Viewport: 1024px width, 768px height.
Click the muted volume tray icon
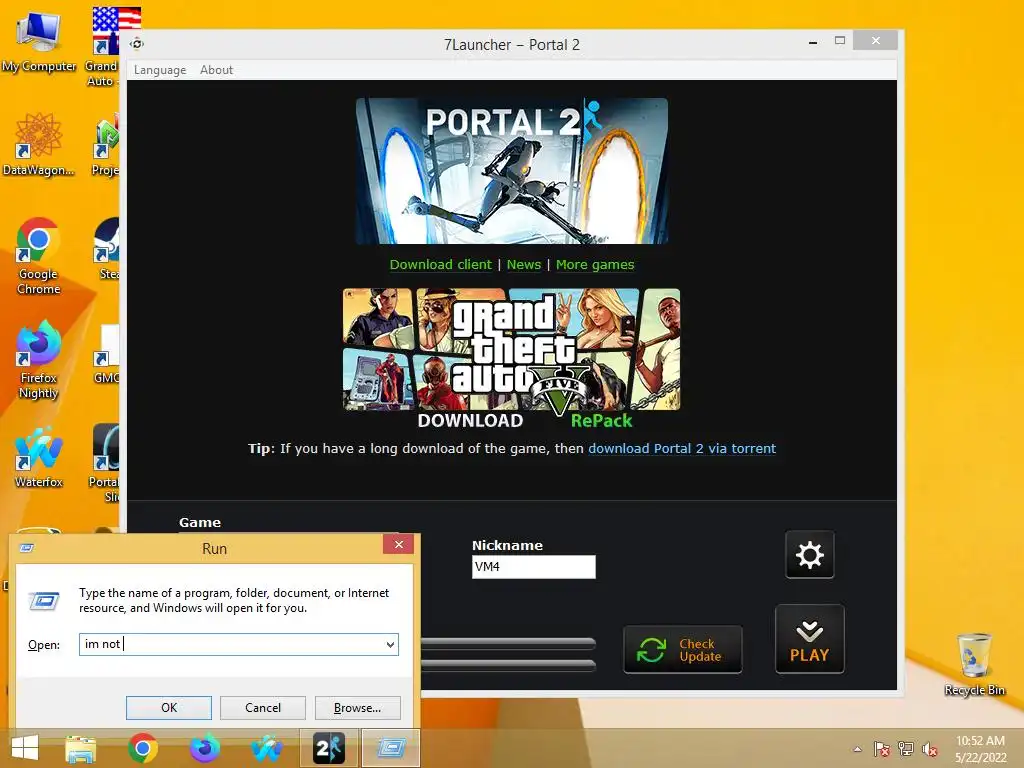(929, 749)
